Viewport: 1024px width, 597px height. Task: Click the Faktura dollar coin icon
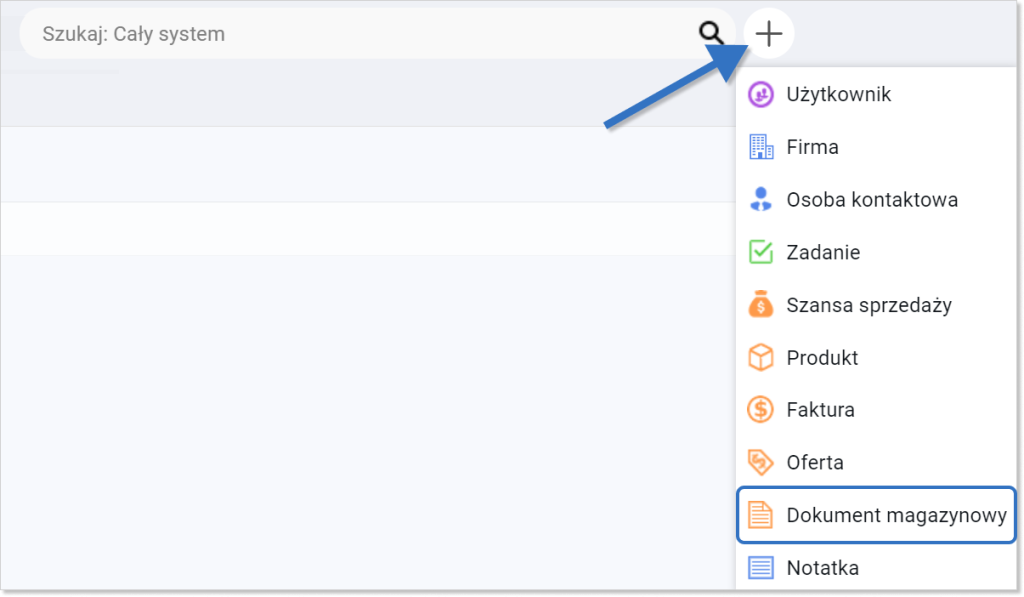[x=761, y=410]
